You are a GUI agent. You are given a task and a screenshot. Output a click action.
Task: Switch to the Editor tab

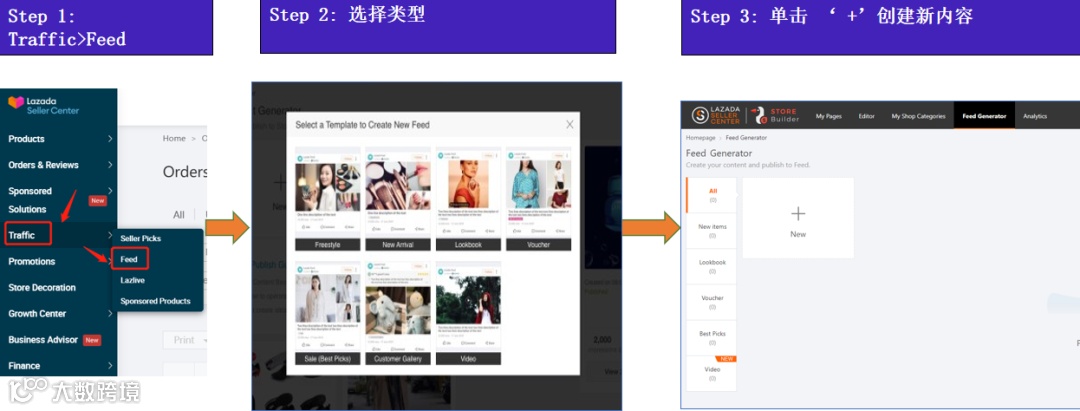(x=866, y=116)
